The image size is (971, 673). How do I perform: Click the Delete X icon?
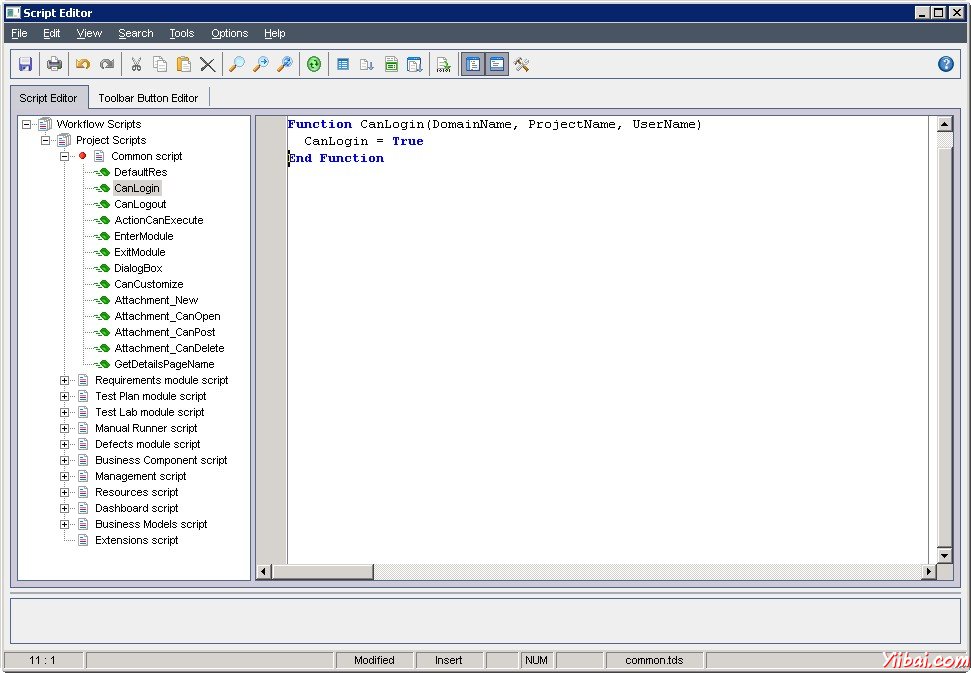pyautogui.click(x=207, y=64)
